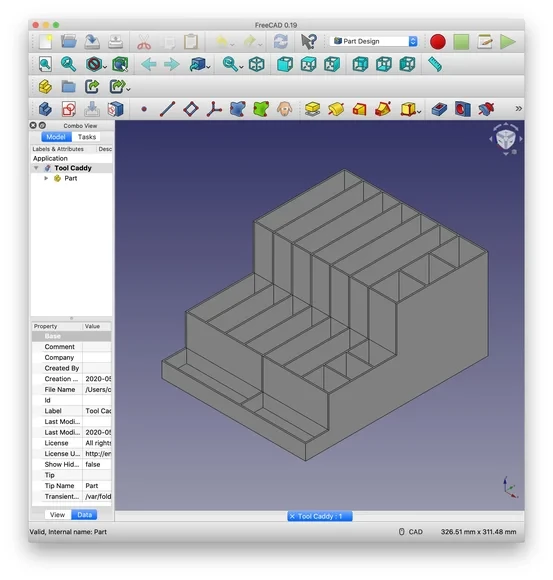Switch to the Tasks tab
Screen dimensions: 553x580
pos(87,137)
